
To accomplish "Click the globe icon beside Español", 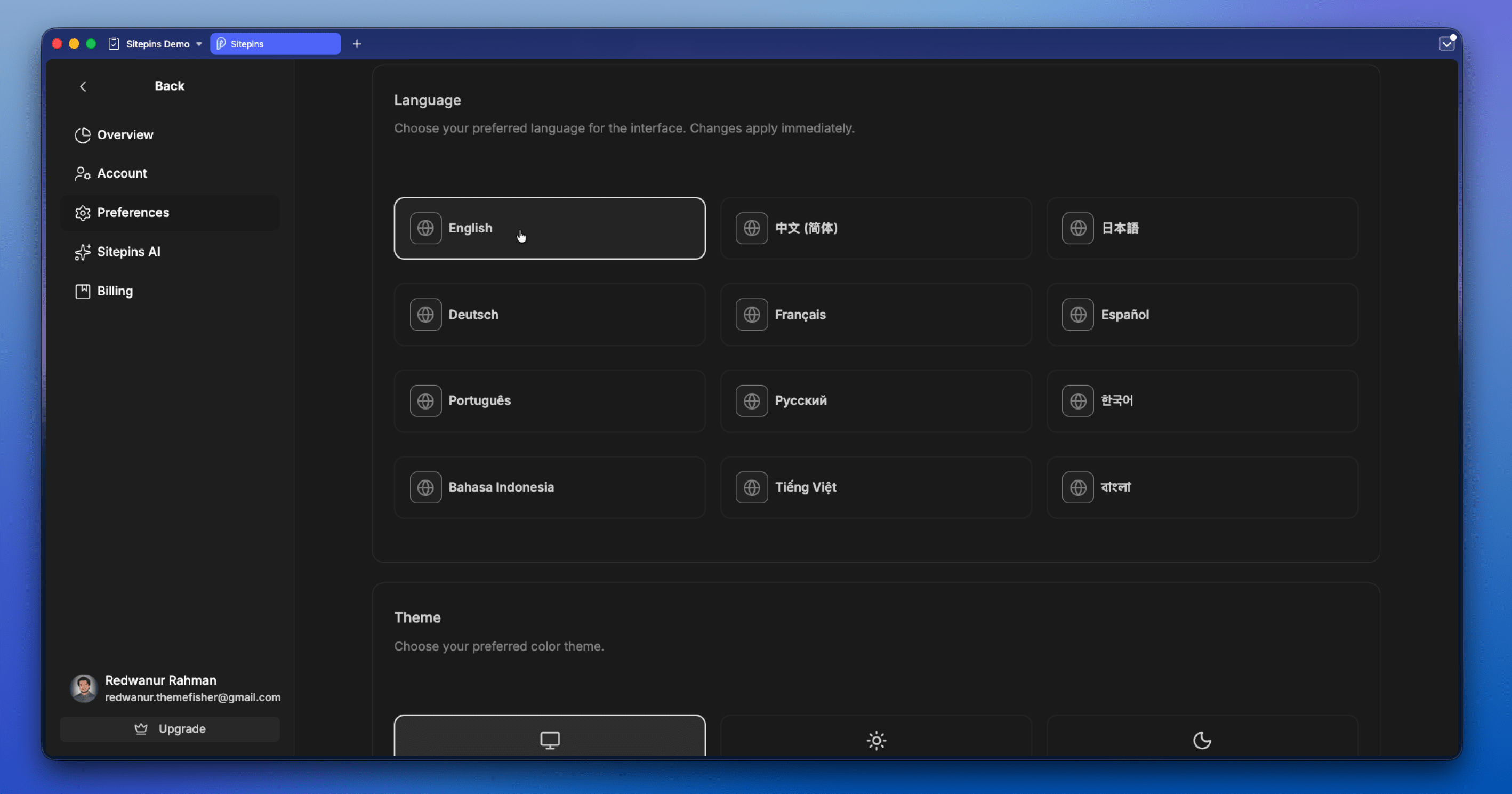I will click(1077, 315).
